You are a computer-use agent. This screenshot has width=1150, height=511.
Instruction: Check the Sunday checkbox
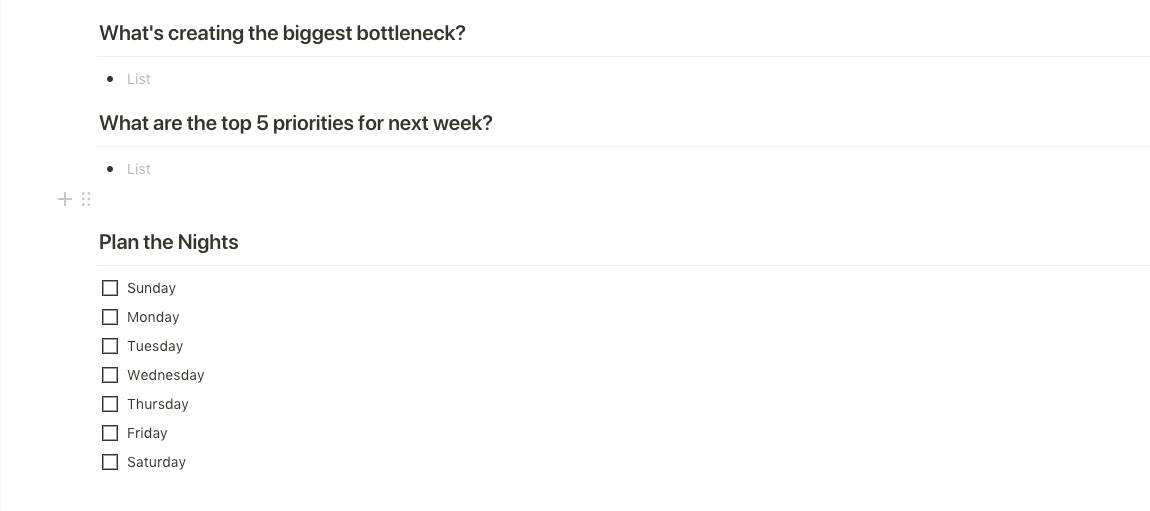point(110,288)
